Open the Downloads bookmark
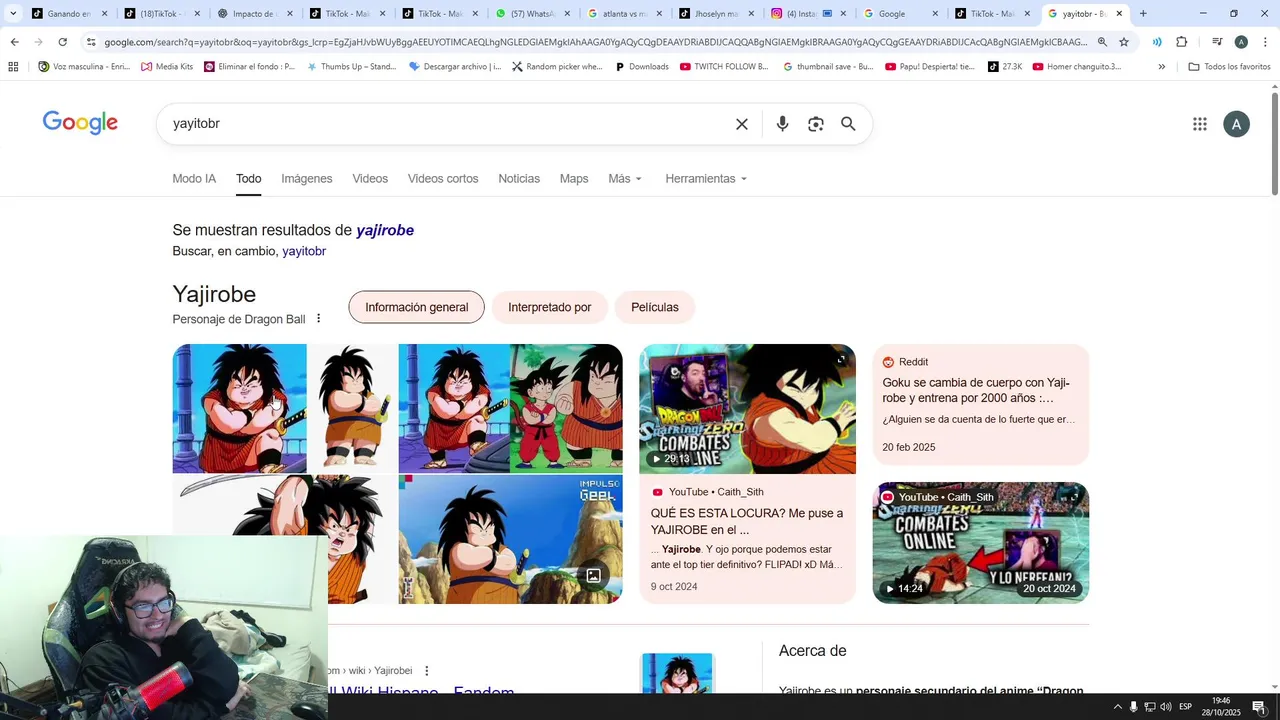This screenshot has height=720, width=1280. pos(641,67)
